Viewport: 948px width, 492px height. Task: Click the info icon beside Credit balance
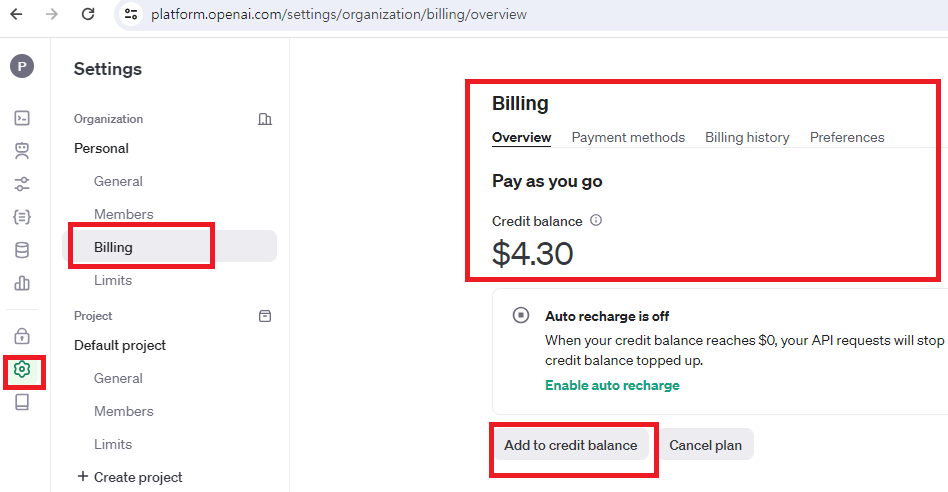(596, 220)
